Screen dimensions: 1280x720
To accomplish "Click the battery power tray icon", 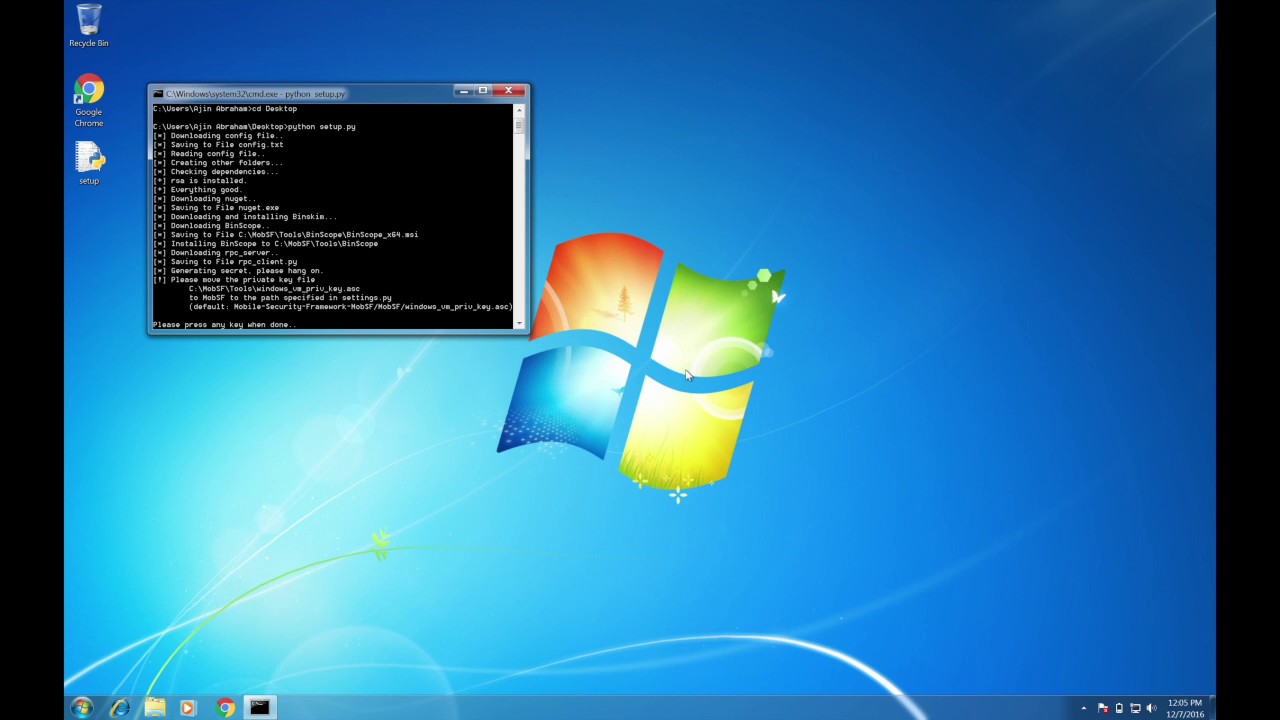I will click(1119, 708).
